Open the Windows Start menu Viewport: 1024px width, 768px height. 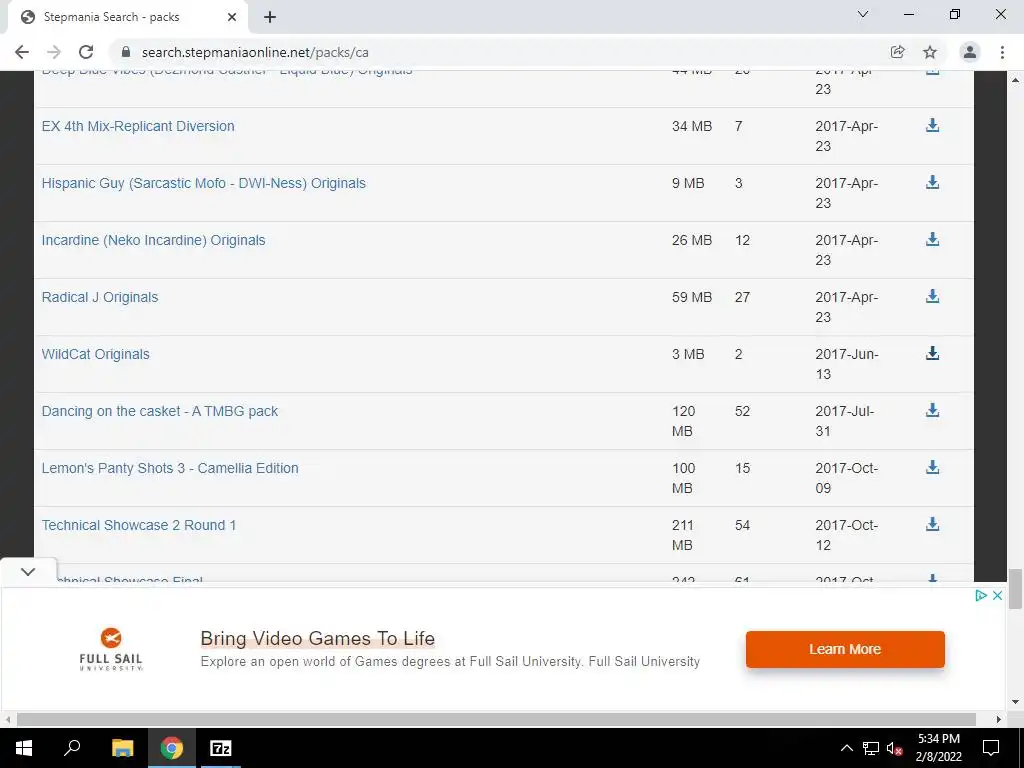coord(24,748)
